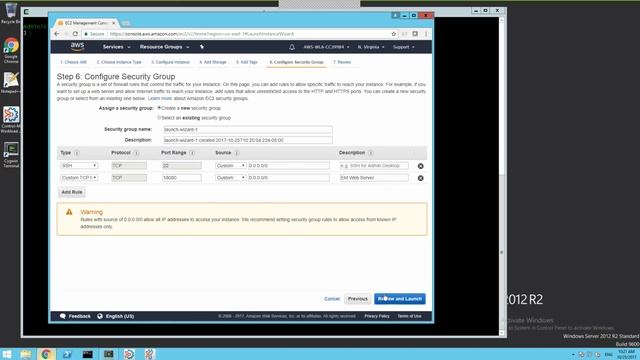The width and height of the screenshot is (640, 360).
Task: Click the port range field showing 18080
Action: 182,178
